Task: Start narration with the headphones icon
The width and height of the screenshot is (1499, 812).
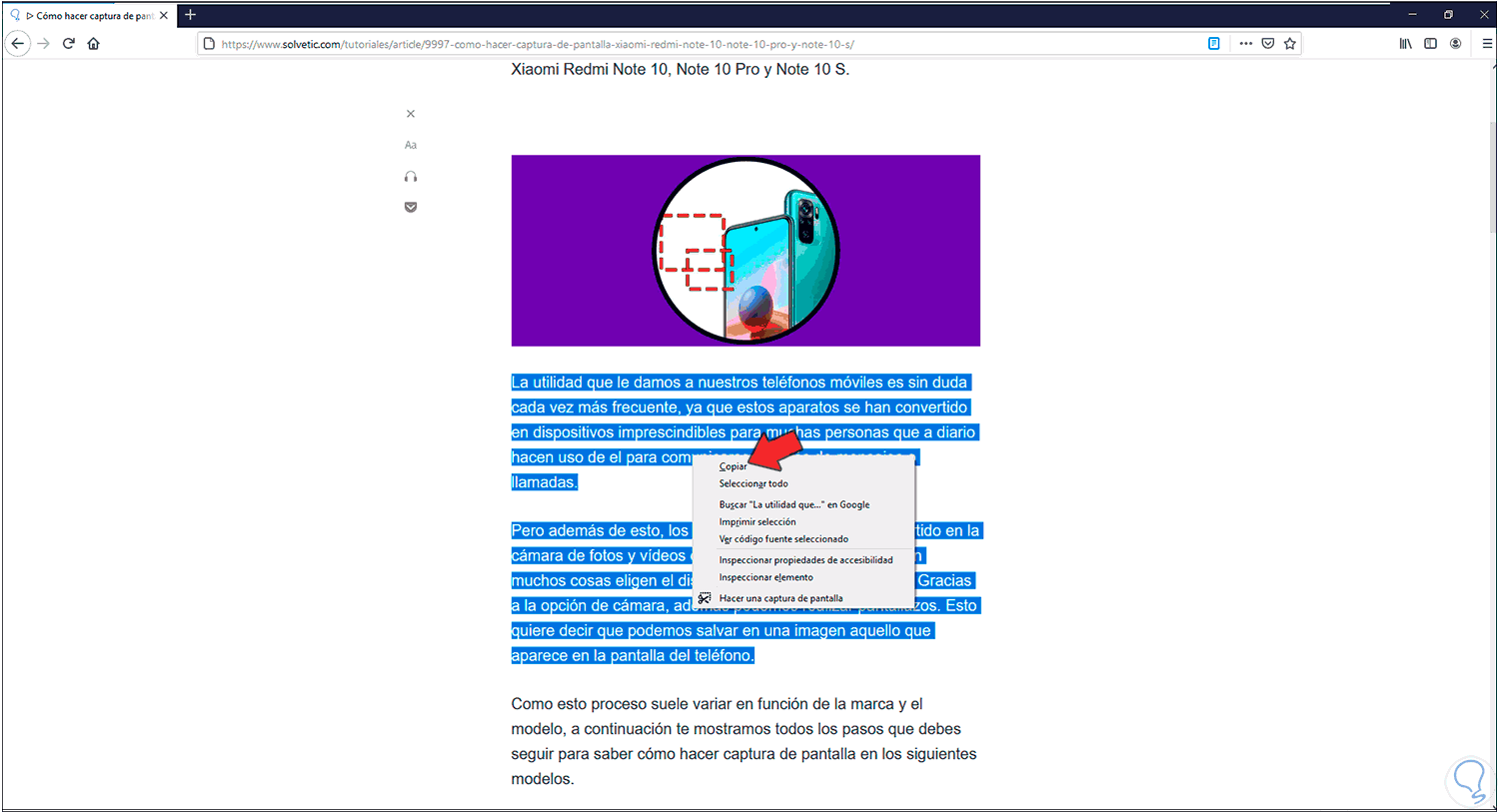Action: (411, 177)
